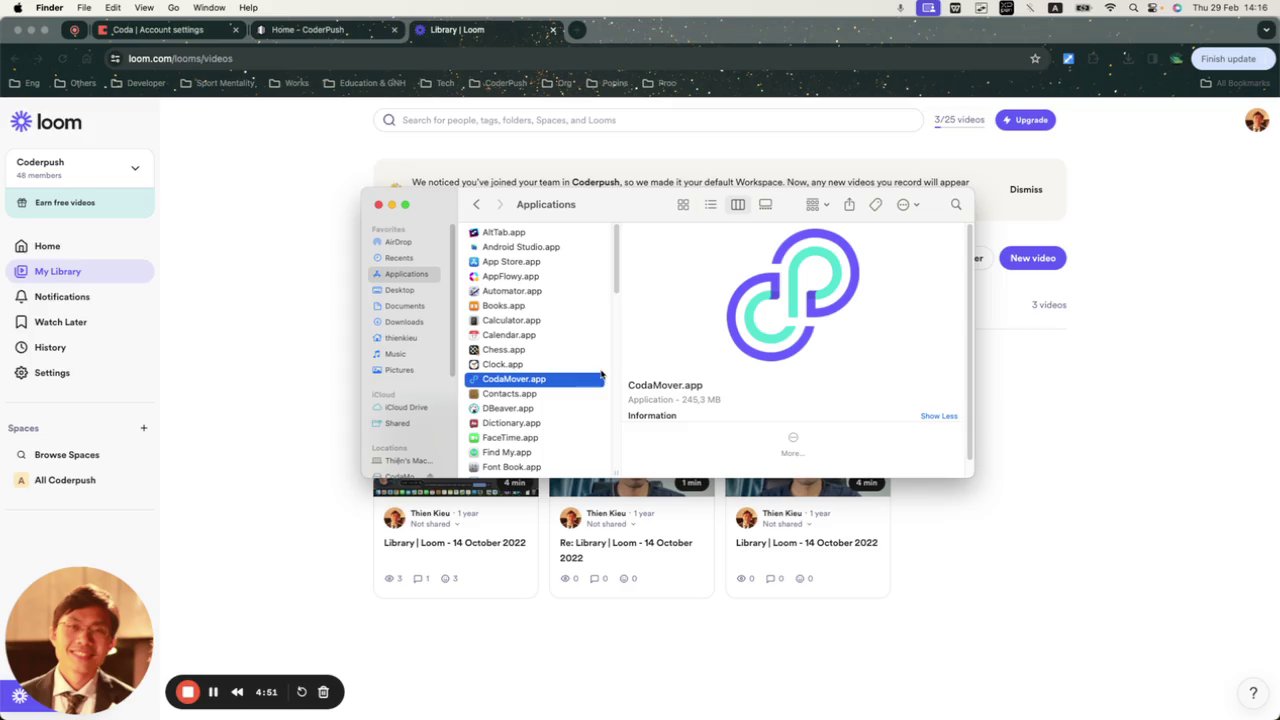This screenshot has width=1280, height=720.
Task: Click the Upgrade button
Action: pyautogui.click(x=1025, y=120)
